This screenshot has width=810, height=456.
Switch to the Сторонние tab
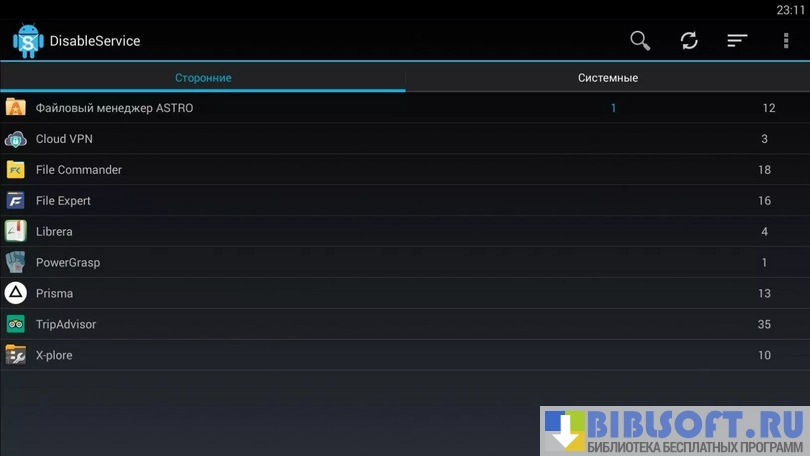(x=203, y=77)
